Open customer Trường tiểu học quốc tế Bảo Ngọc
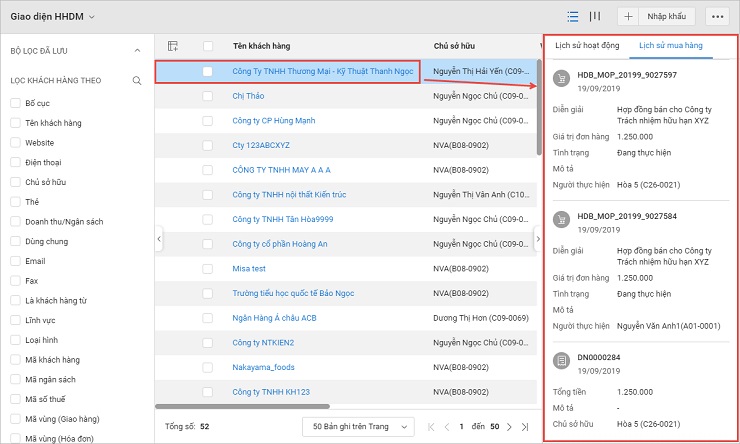The image size is (740, 444). point(293,293)
